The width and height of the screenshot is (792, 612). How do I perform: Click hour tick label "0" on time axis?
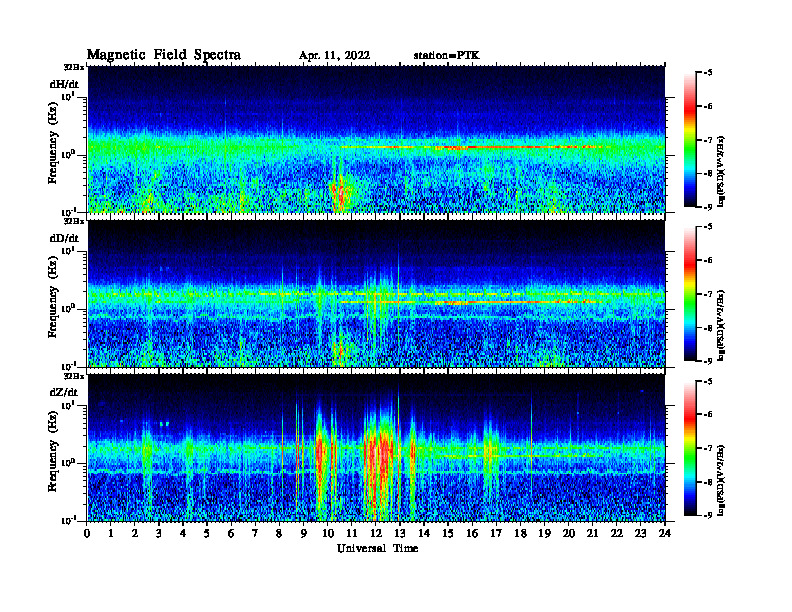coord(87,534)
